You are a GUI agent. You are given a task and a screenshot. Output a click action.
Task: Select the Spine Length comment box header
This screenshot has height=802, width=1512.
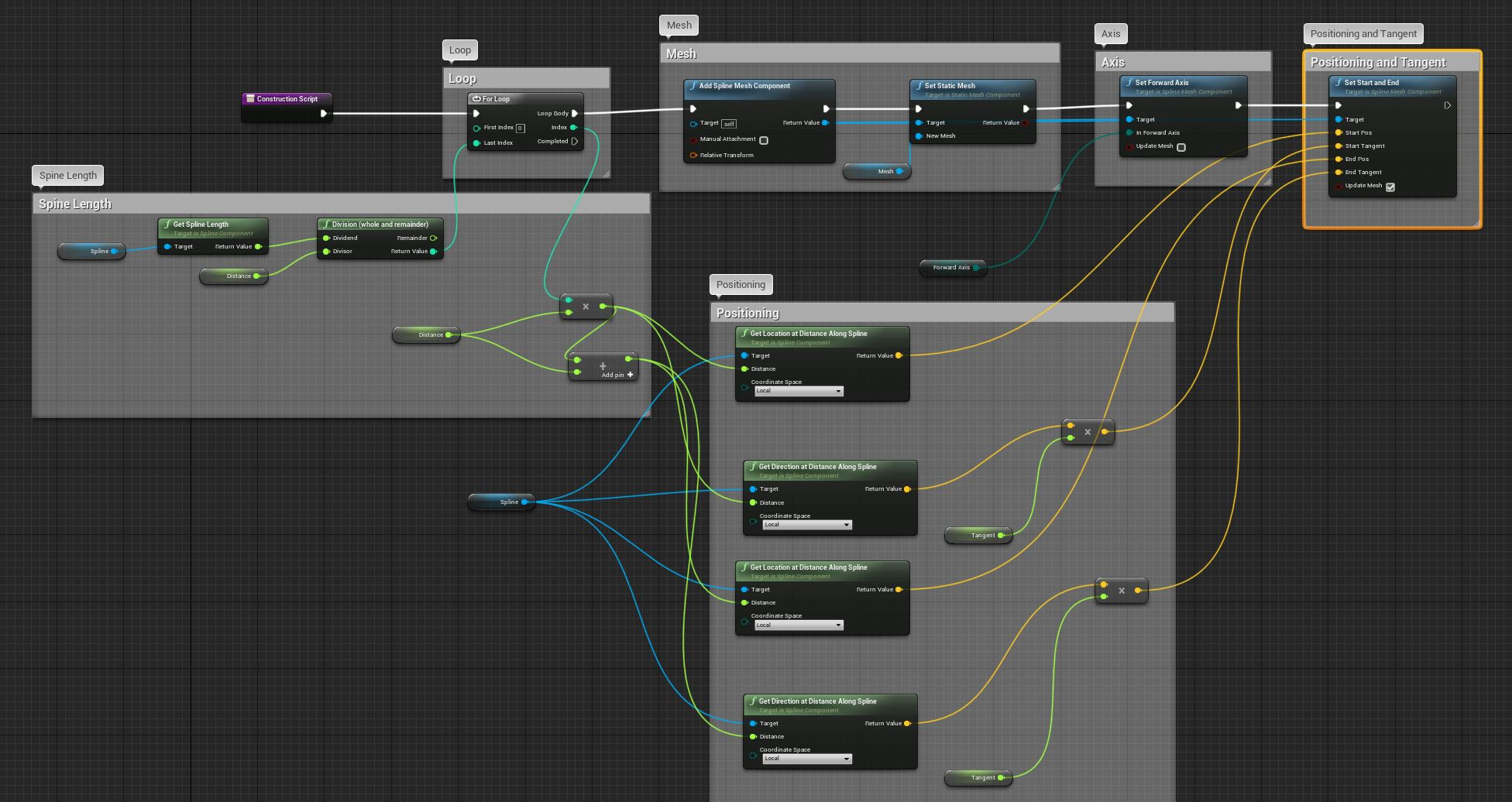pyautogui.click(x=341, y=204)
